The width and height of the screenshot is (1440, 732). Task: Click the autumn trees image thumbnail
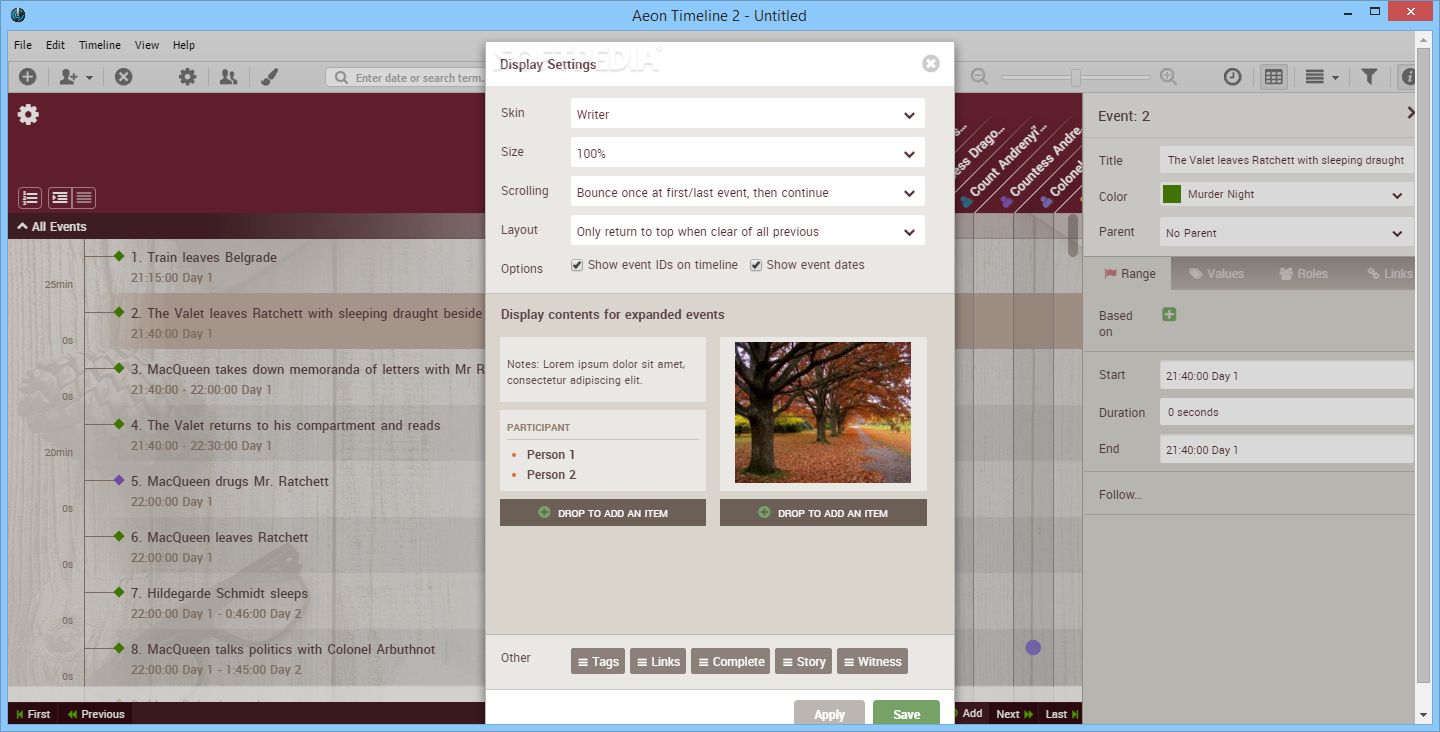click(x=823, y=413)
